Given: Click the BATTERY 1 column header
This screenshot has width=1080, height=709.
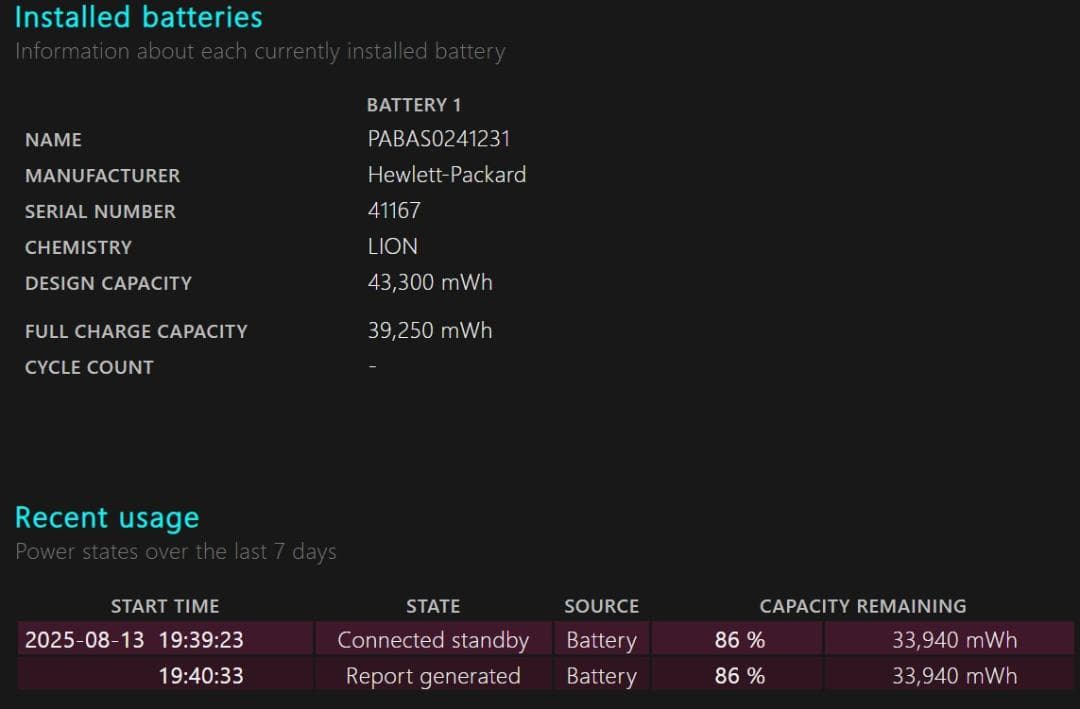Looking at the screenshot, I should [x=414, y=105].
